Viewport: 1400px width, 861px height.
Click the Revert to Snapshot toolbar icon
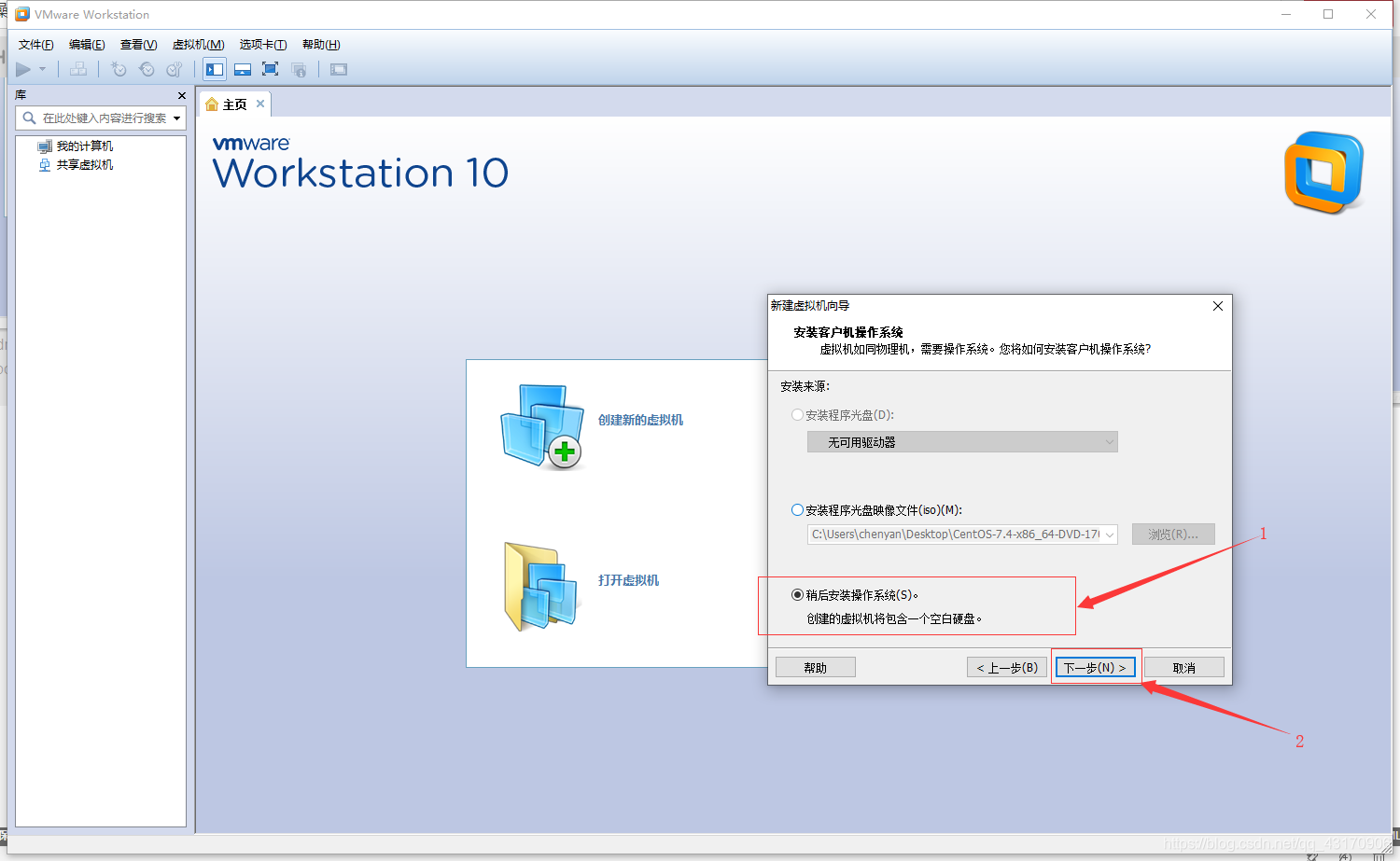147,69
